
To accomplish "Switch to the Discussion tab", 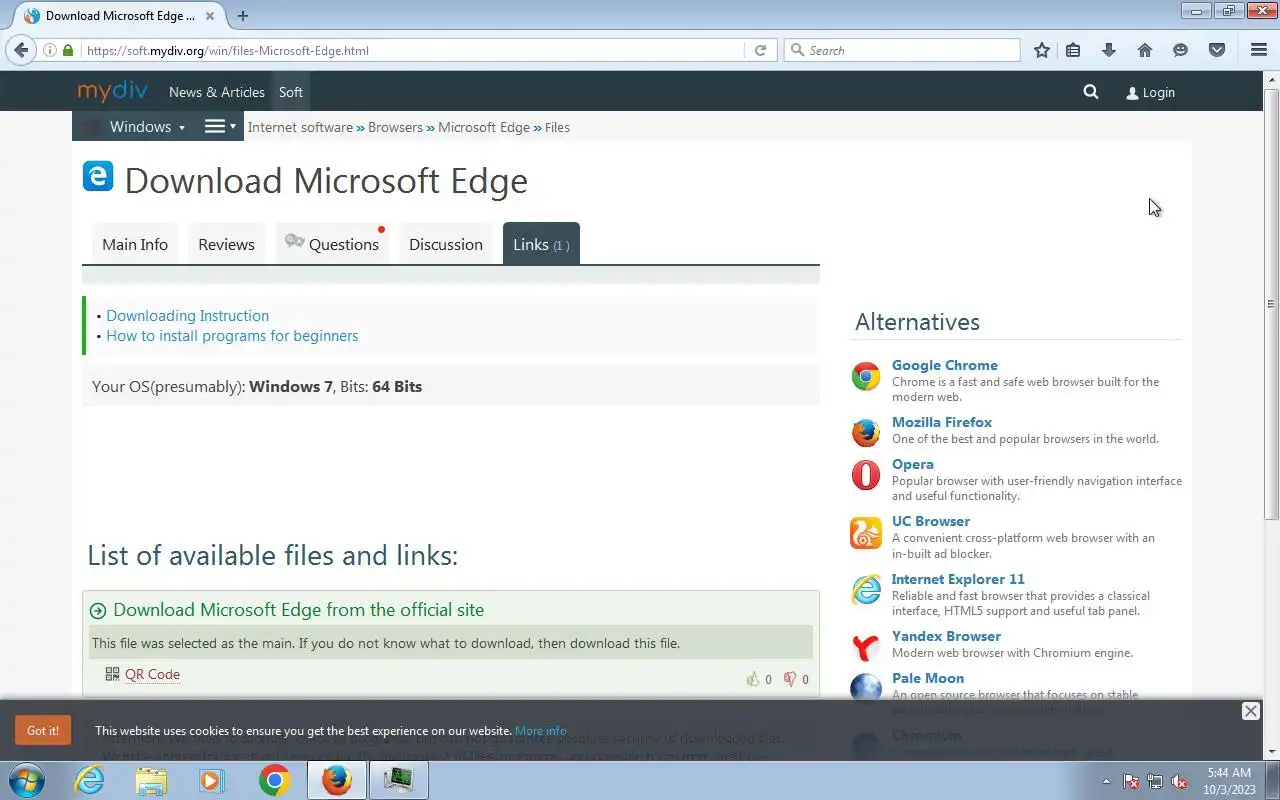I will pos(446,244).
